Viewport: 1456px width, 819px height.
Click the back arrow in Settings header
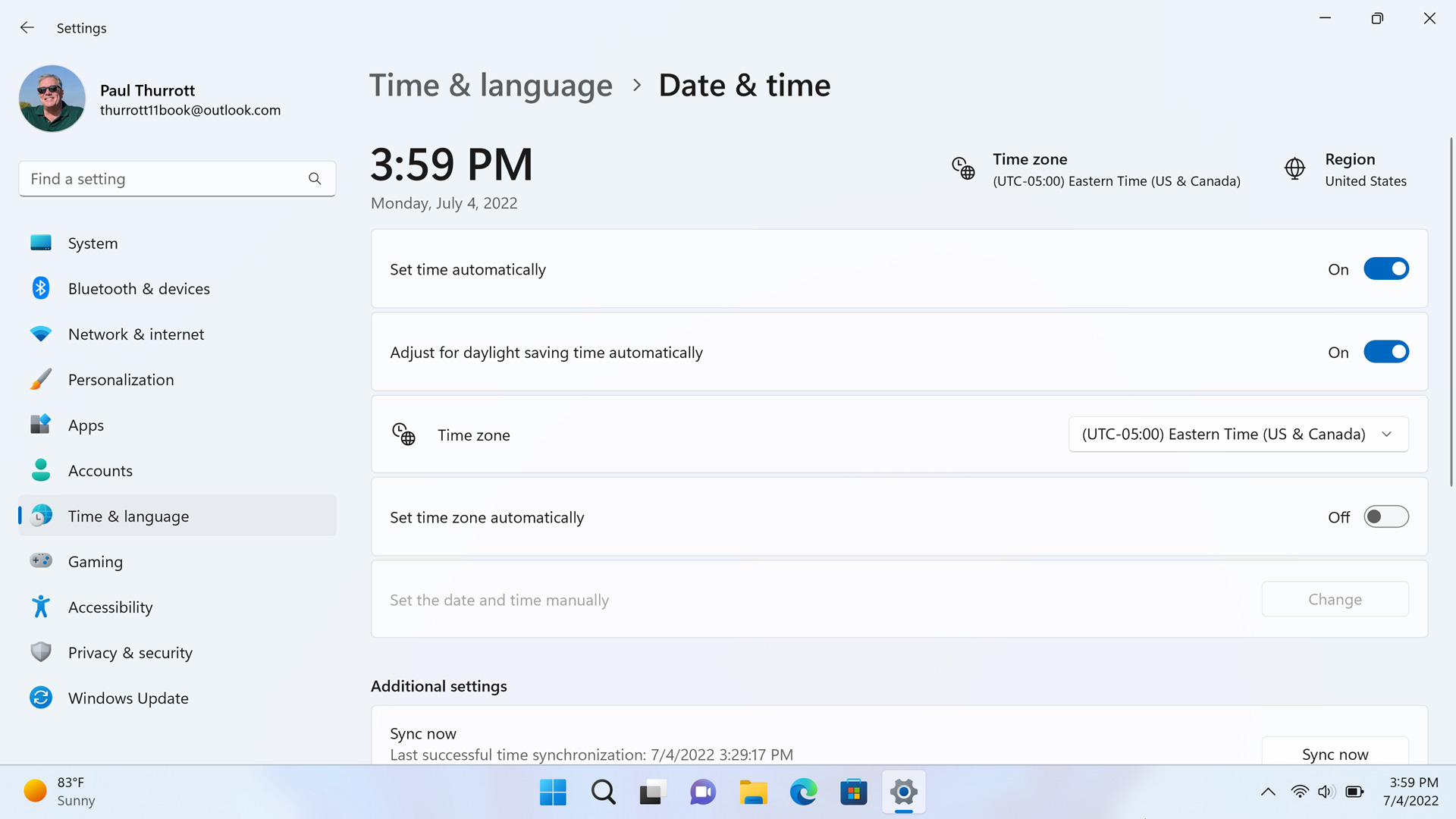(x=27, y=28)
